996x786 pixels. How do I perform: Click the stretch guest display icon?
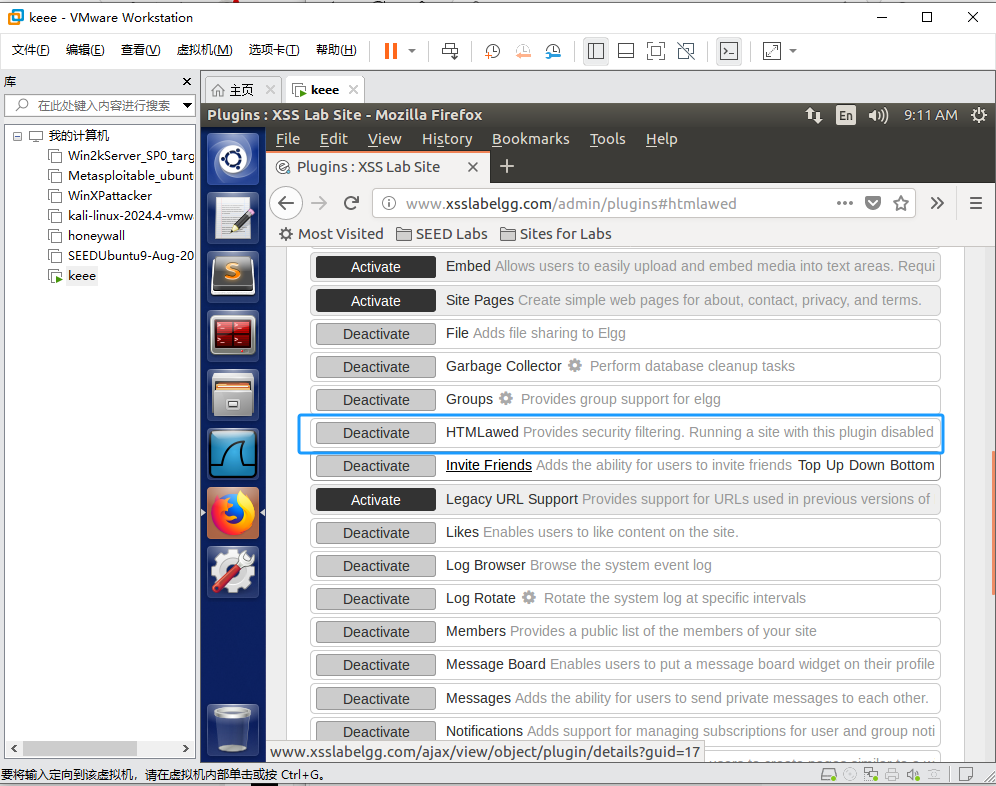click(x=772, y=51)
